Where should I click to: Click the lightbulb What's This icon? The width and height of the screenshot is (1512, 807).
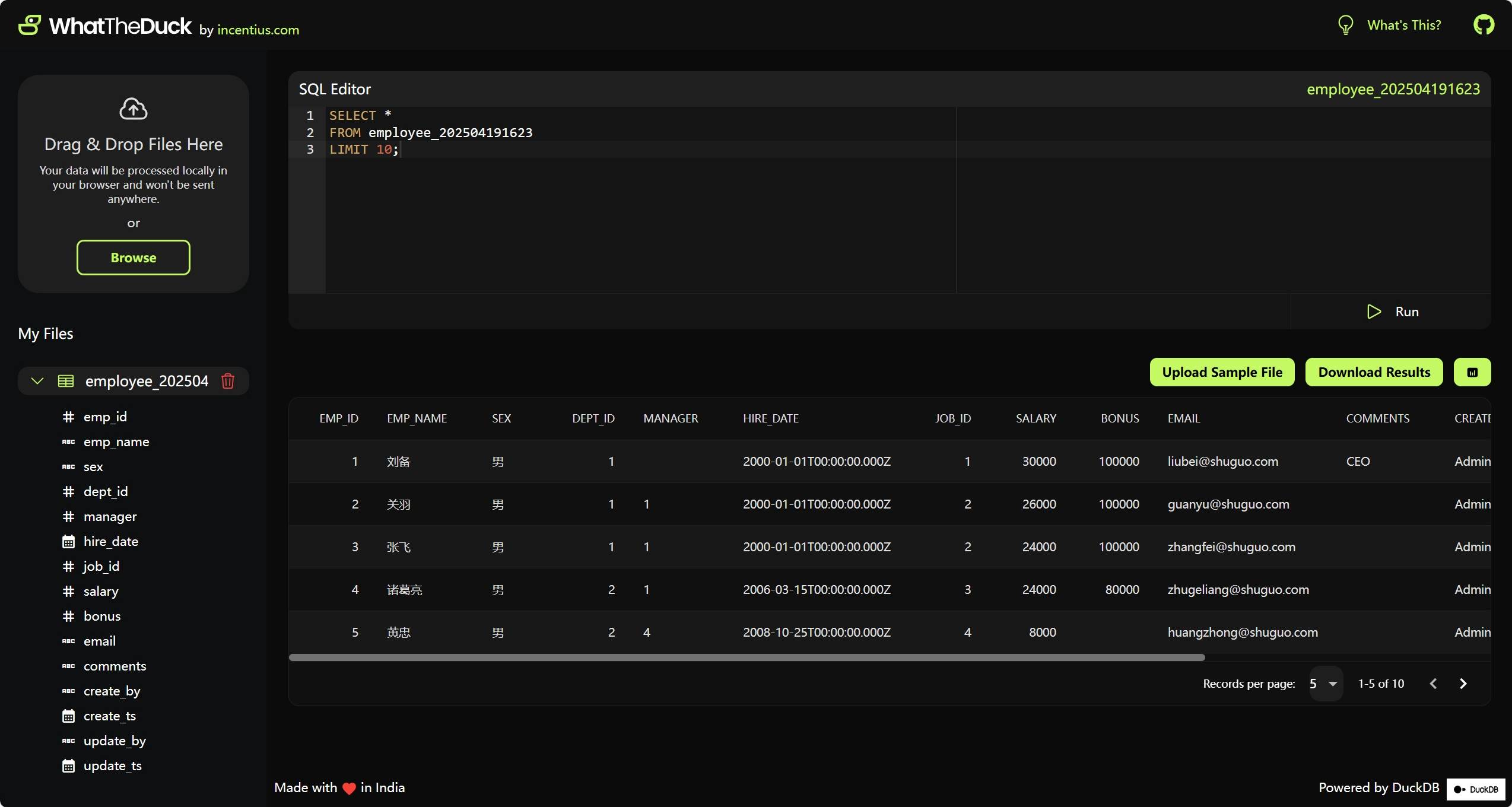[1345, 25]
